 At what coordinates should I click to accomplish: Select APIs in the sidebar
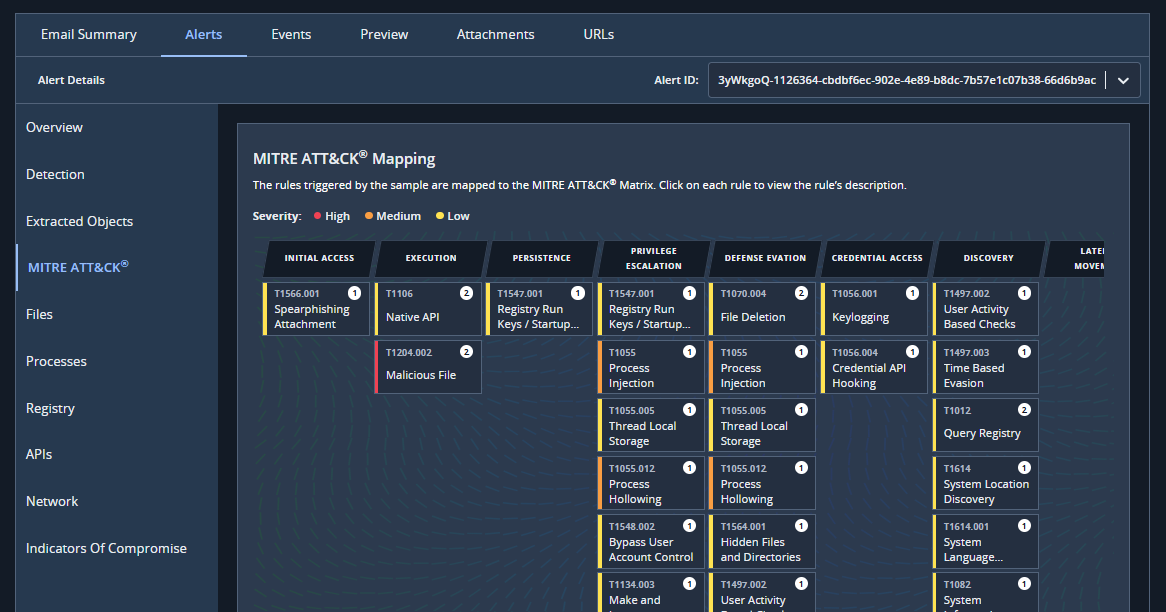tap(39, 454)
